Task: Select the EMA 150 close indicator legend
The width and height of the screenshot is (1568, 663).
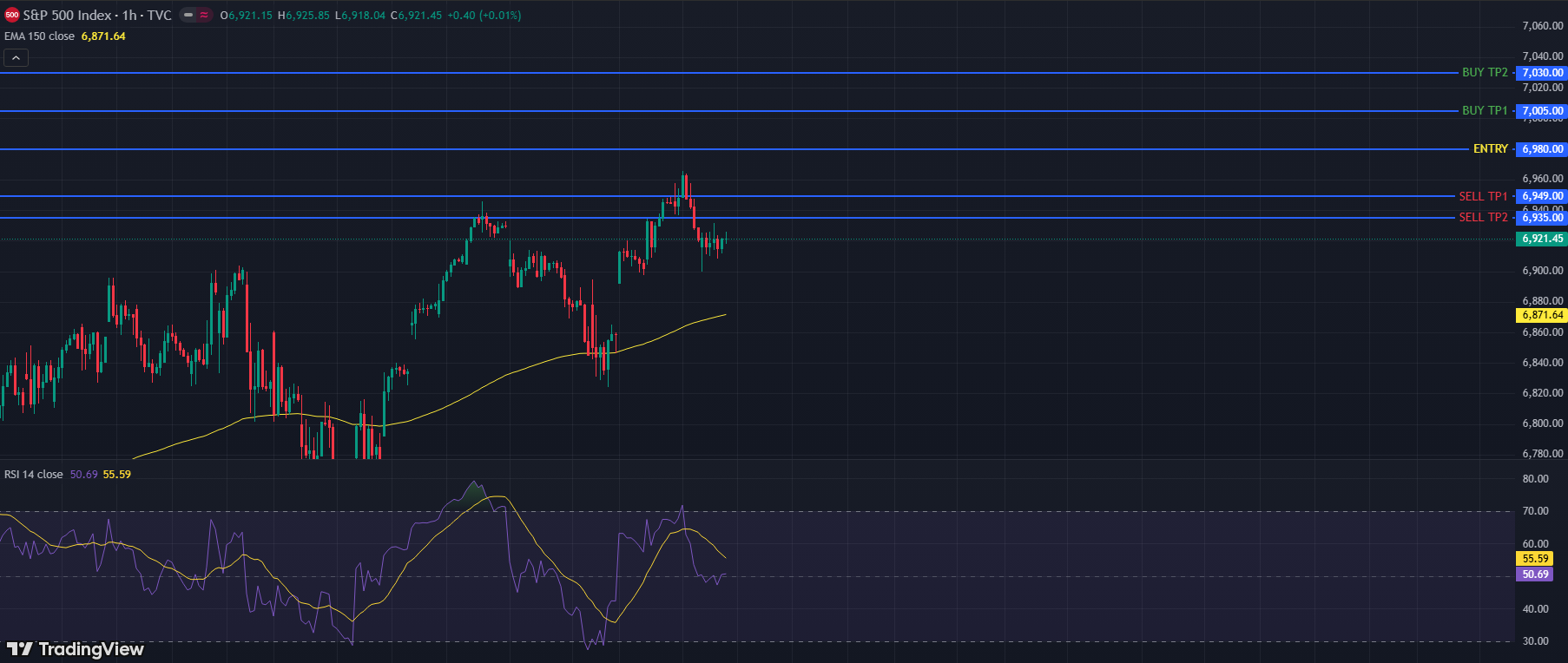Action: pos(40,36)
